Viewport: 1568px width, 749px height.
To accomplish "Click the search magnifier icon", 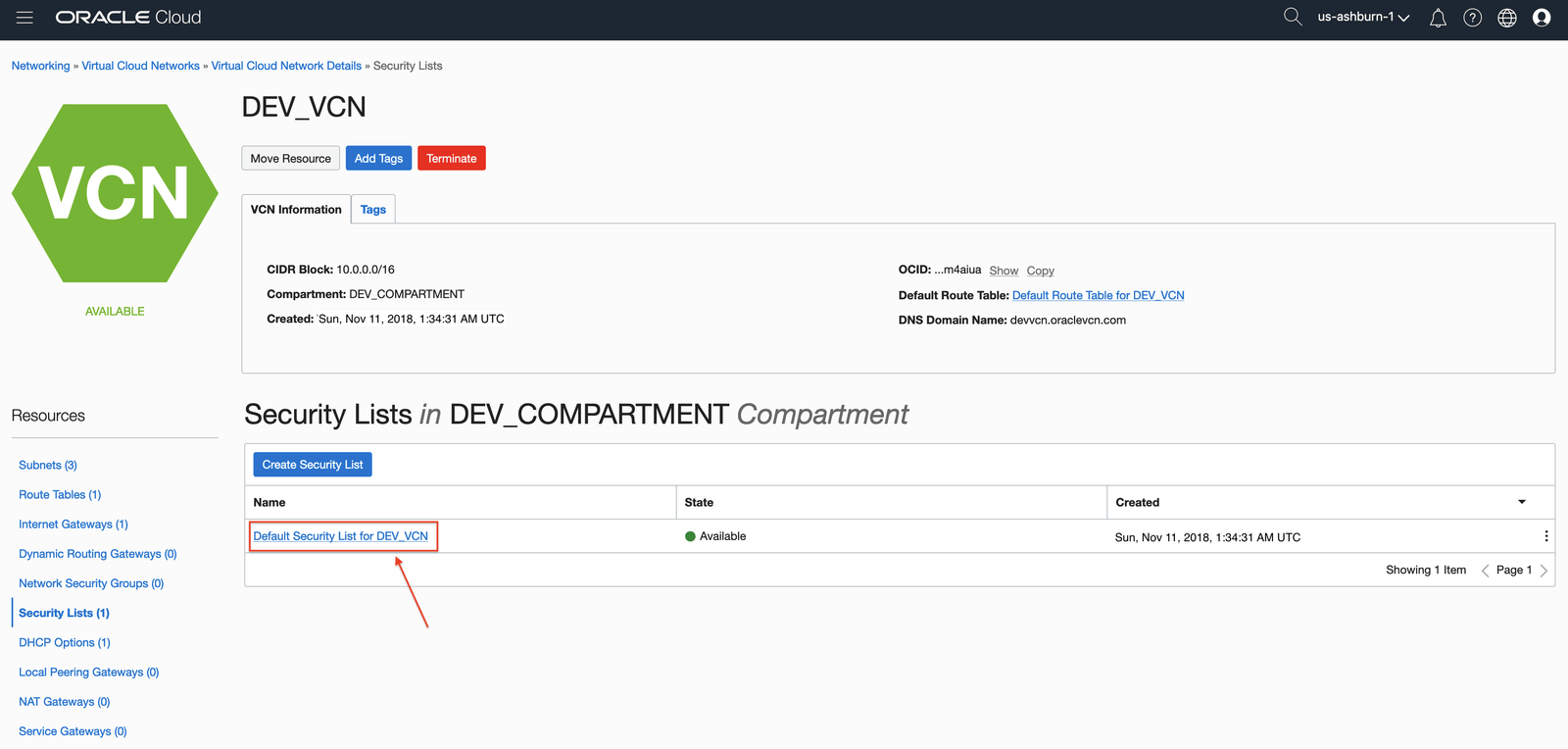I will click(x=1293, y=17).
